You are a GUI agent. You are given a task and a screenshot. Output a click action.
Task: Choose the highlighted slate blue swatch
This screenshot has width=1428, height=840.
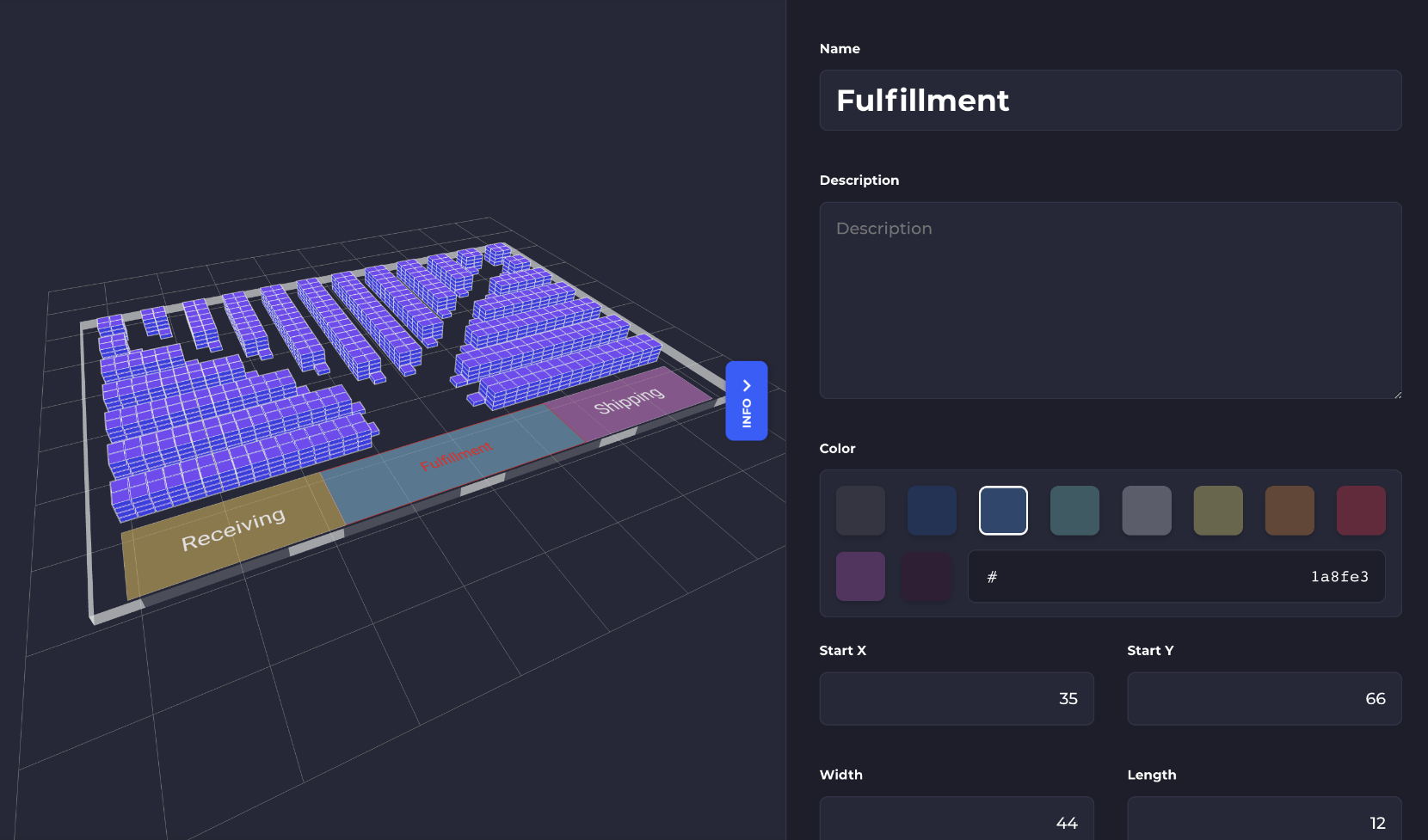click(1003, 511)
